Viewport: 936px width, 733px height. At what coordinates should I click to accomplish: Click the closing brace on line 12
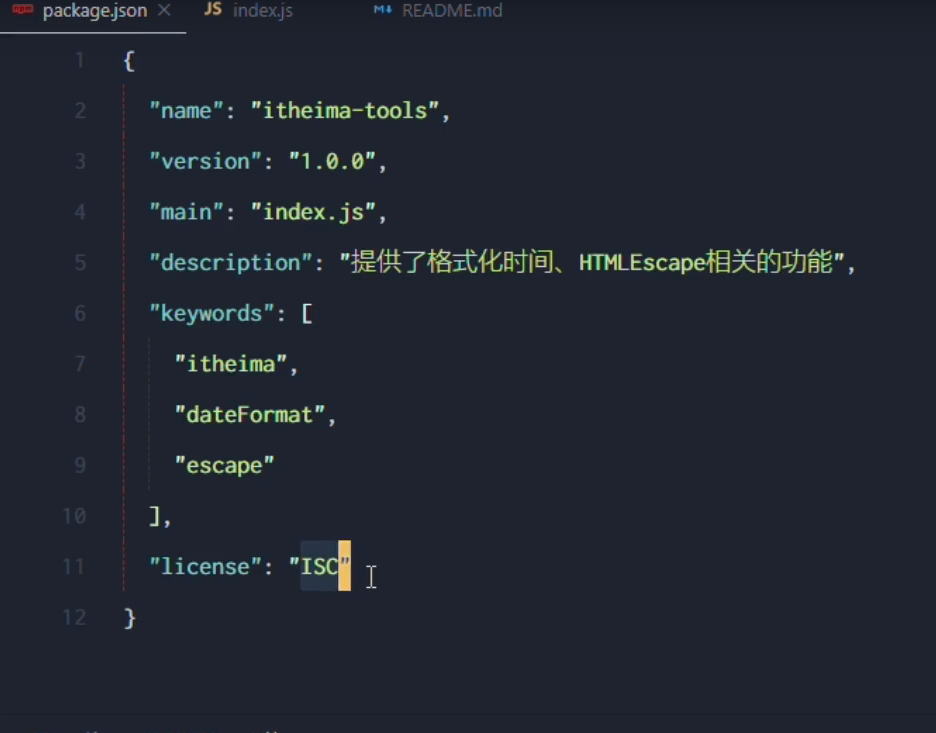pos(130,618)
